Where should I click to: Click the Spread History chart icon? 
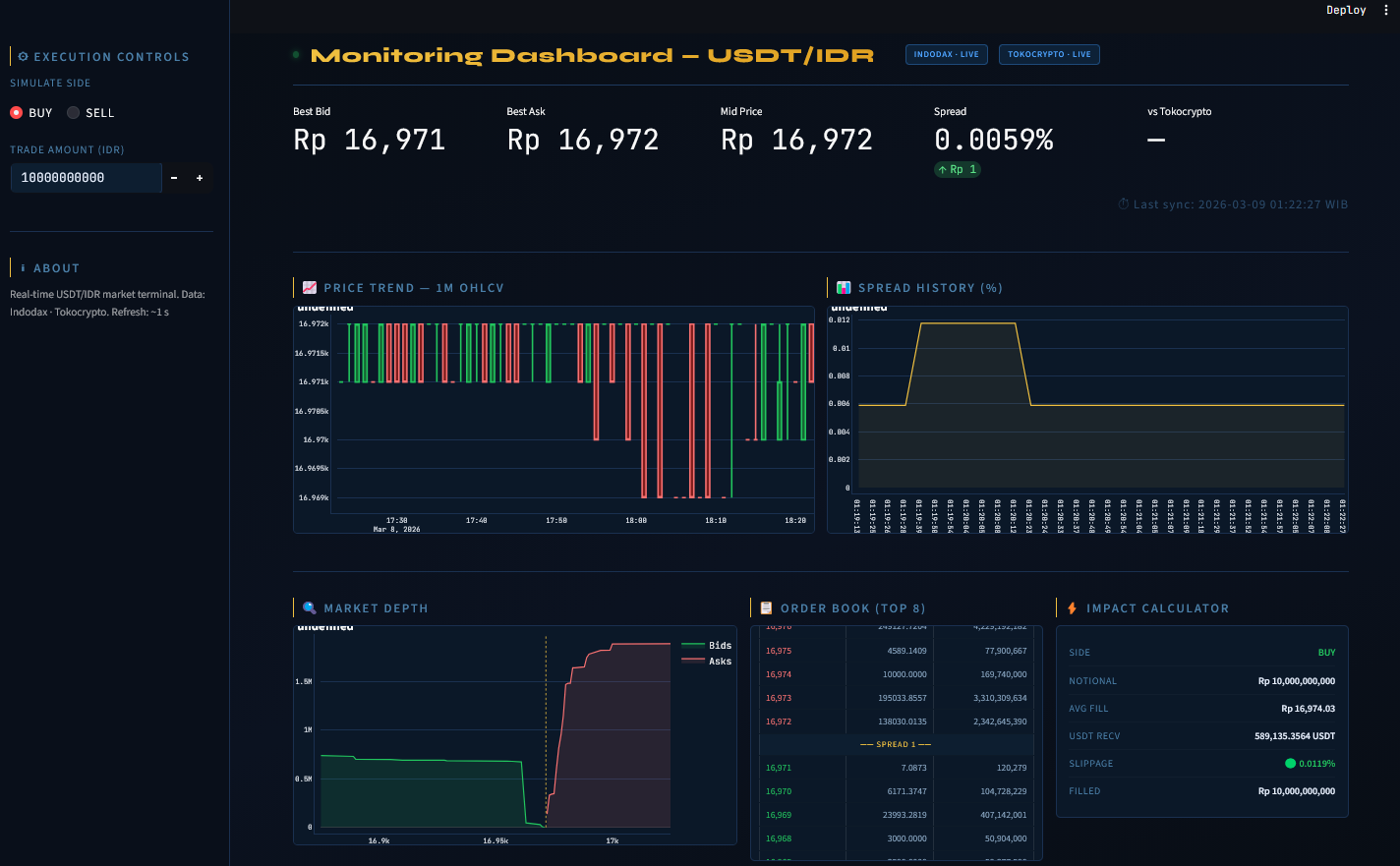(844, 288)
